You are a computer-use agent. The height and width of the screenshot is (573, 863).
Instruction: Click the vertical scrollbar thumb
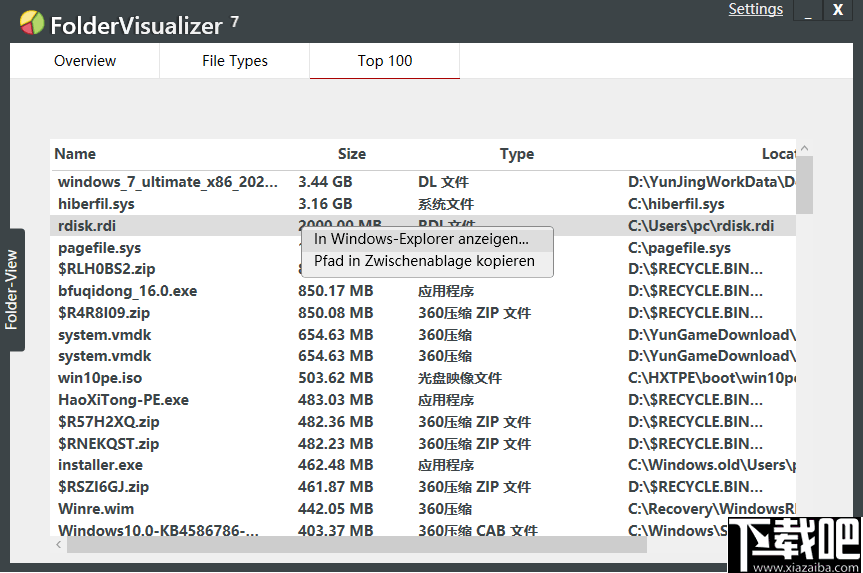pos(804,185)
